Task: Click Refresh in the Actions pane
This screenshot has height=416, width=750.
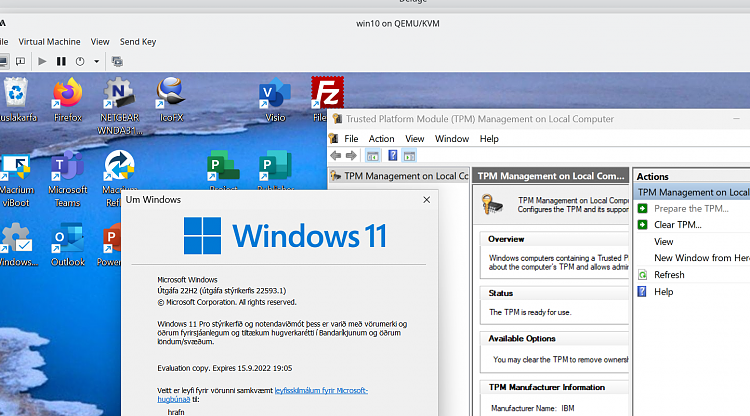Action: [x=669, y=274]
